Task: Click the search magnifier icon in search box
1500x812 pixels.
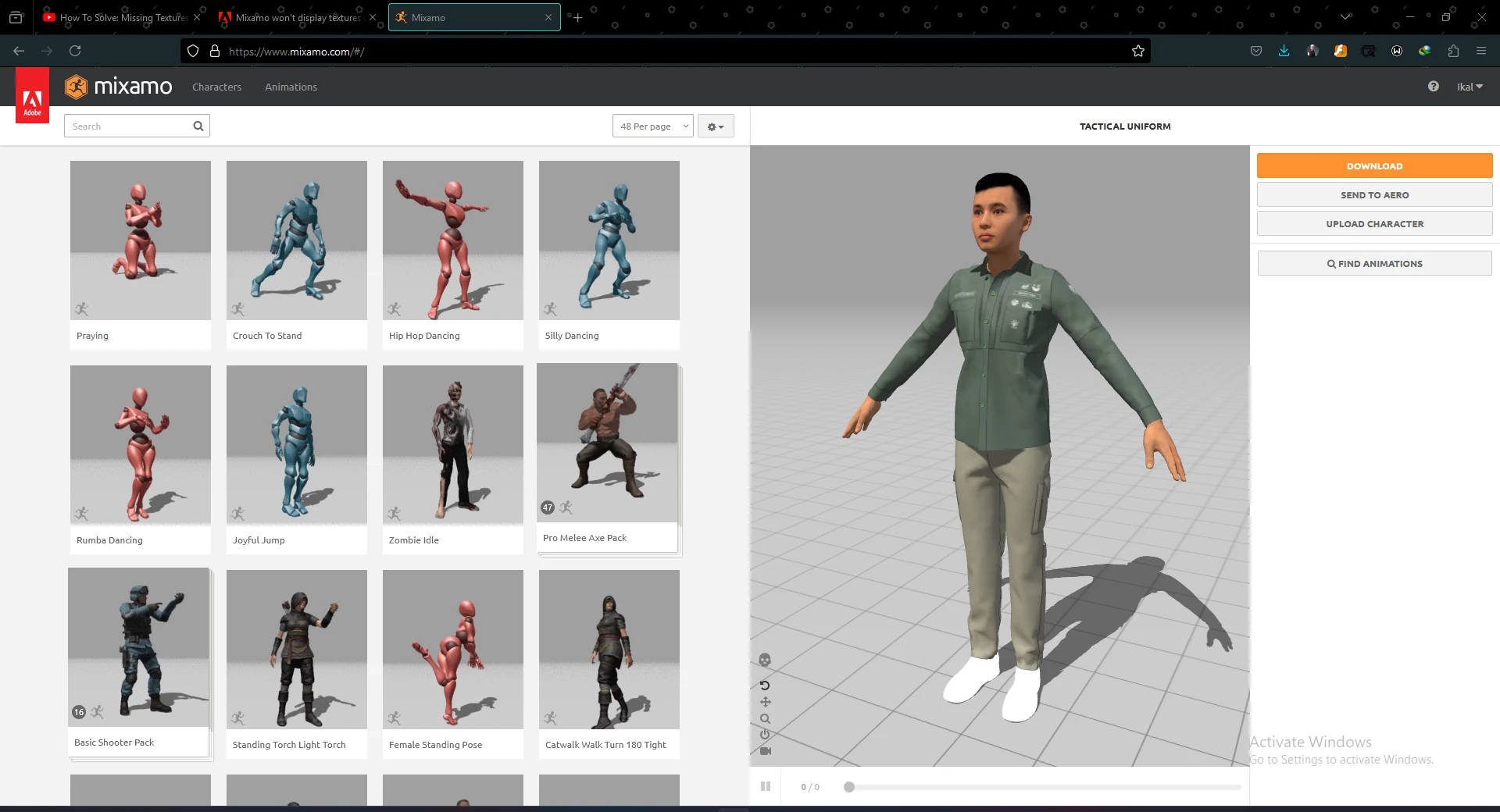Action: tap(198, 126)
